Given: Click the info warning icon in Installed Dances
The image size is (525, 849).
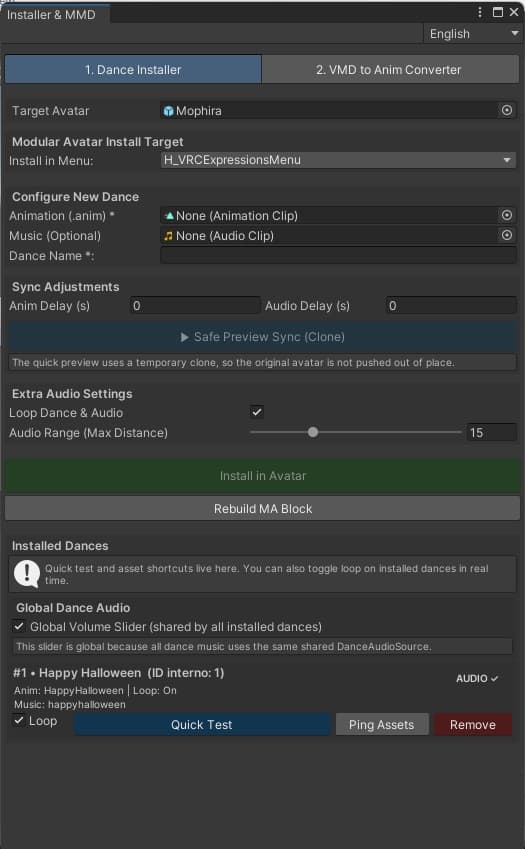Looking at the screenshot, I should pyautogui.click(x=27, y=573).
